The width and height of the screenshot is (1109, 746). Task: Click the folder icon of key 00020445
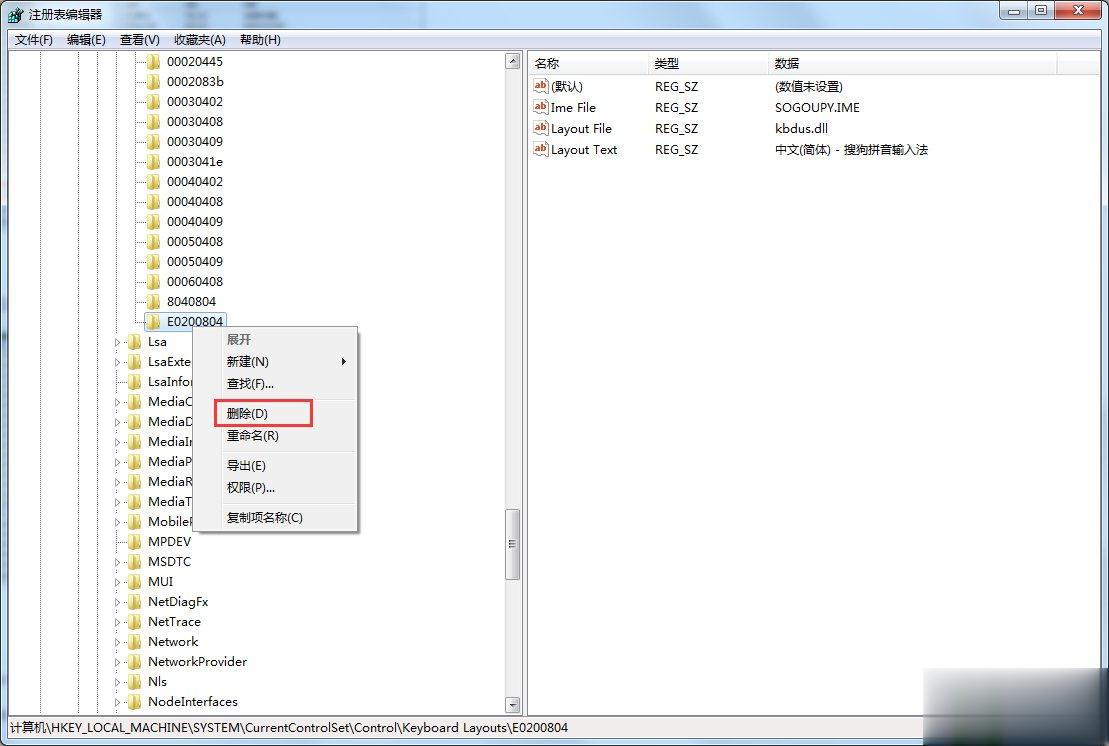[x=153, y=62]
